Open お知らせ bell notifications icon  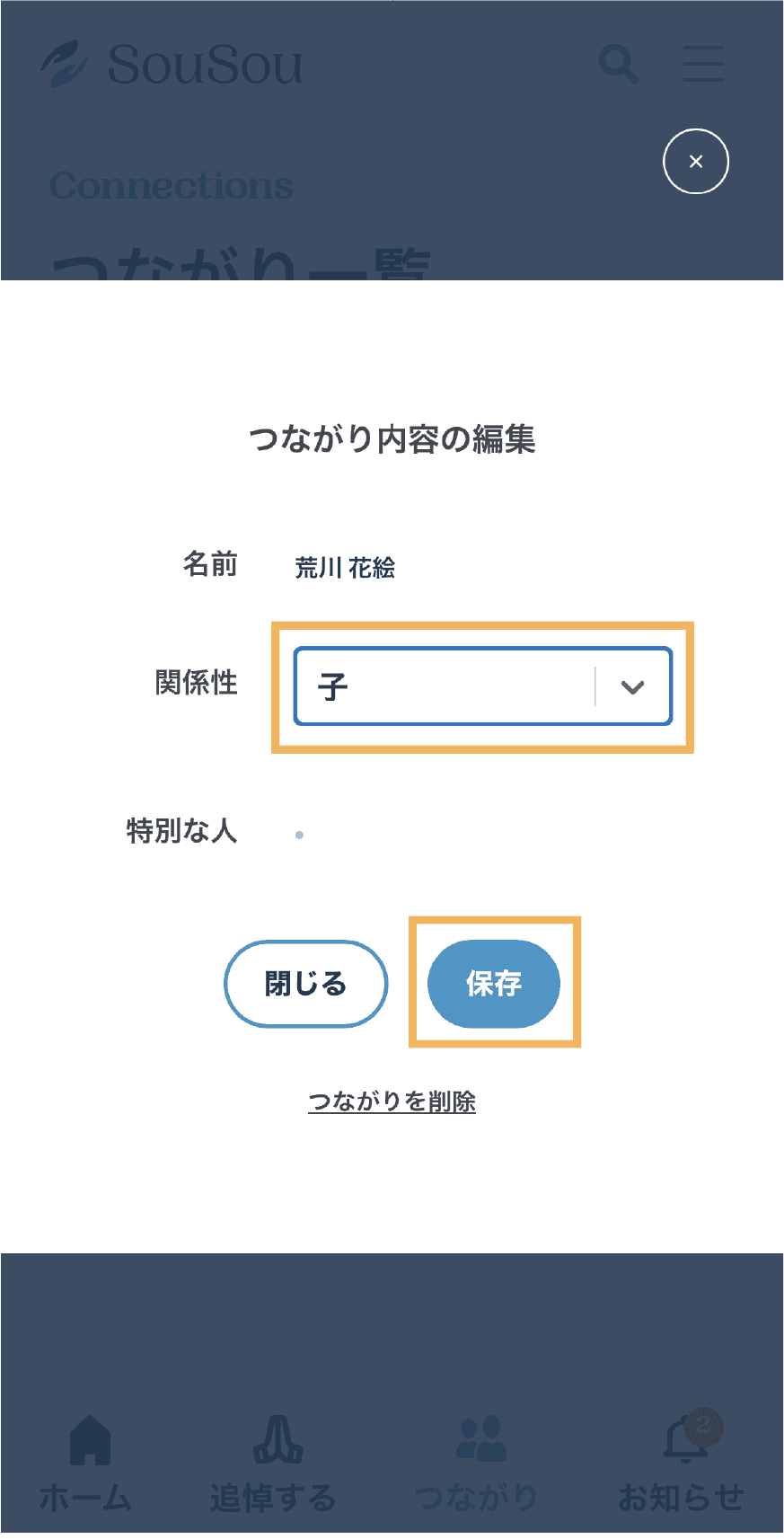[684, 1441]
